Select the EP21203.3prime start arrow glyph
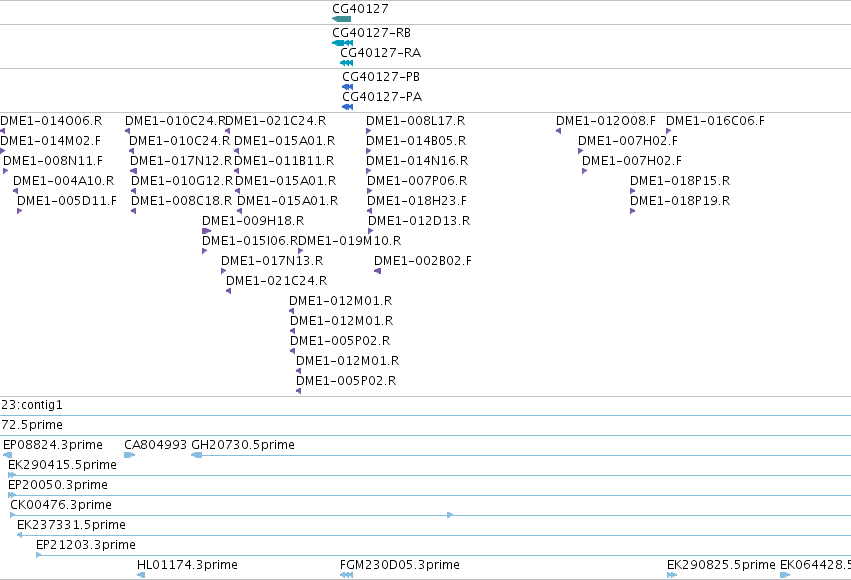Viewport: 851px width, 580px height. [x=39, y=555]
